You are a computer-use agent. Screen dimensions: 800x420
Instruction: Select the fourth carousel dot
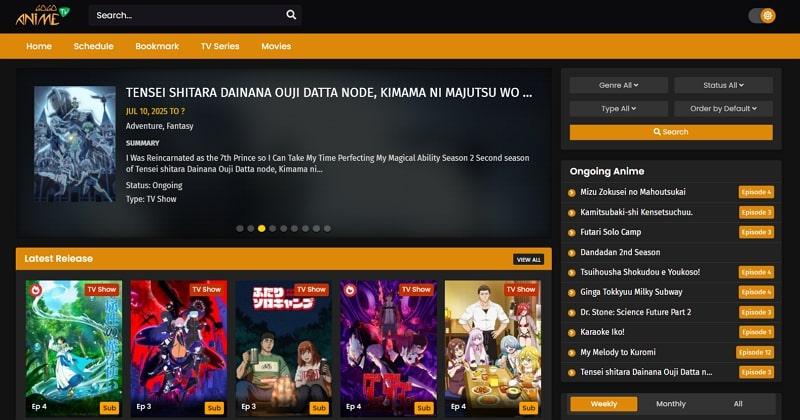click(272, 229)
